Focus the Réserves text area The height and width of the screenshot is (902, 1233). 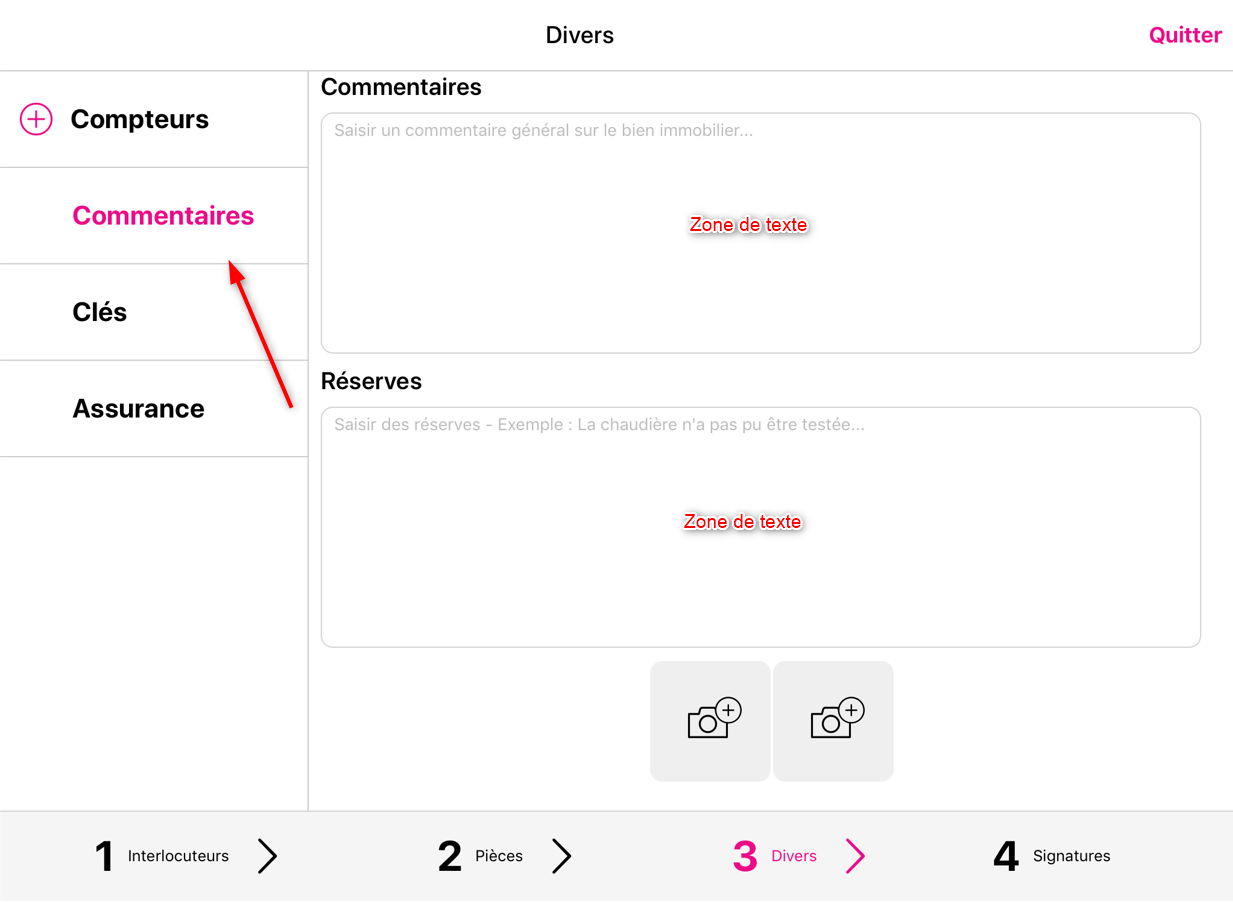[761, 527]
